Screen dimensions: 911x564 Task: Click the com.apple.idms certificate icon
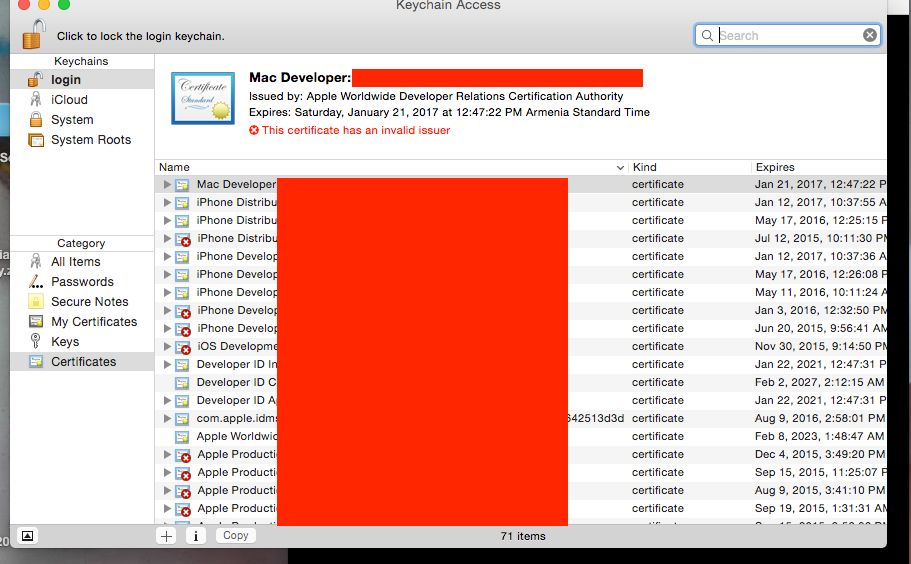pos(182,419)
